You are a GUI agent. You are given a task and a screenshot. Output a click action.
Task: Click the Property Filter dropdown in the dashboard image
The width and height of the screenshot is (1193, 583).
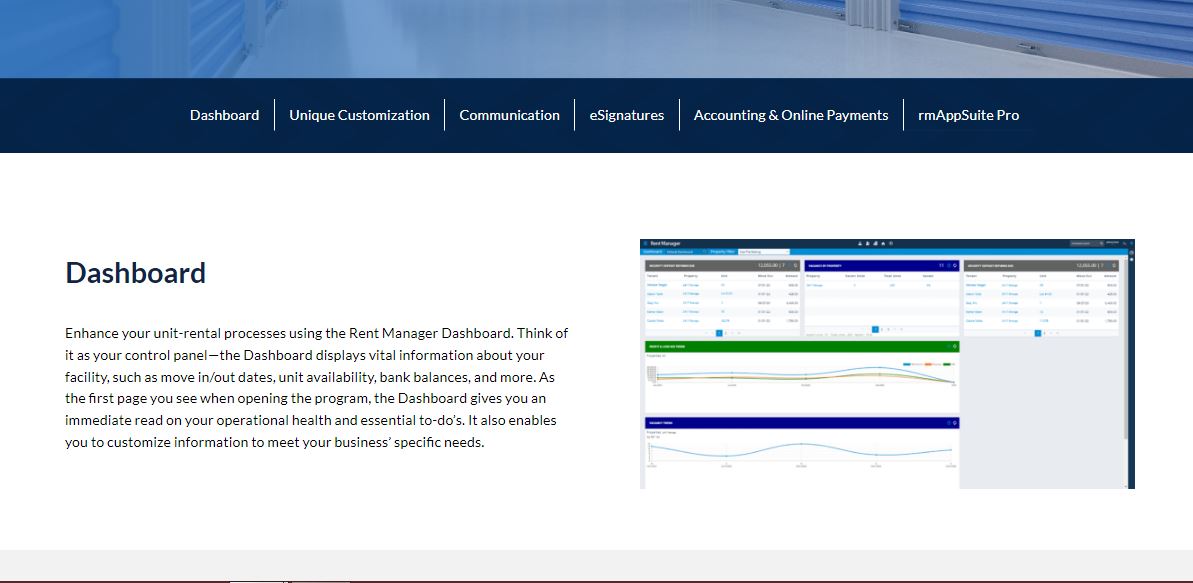point(764,251)
